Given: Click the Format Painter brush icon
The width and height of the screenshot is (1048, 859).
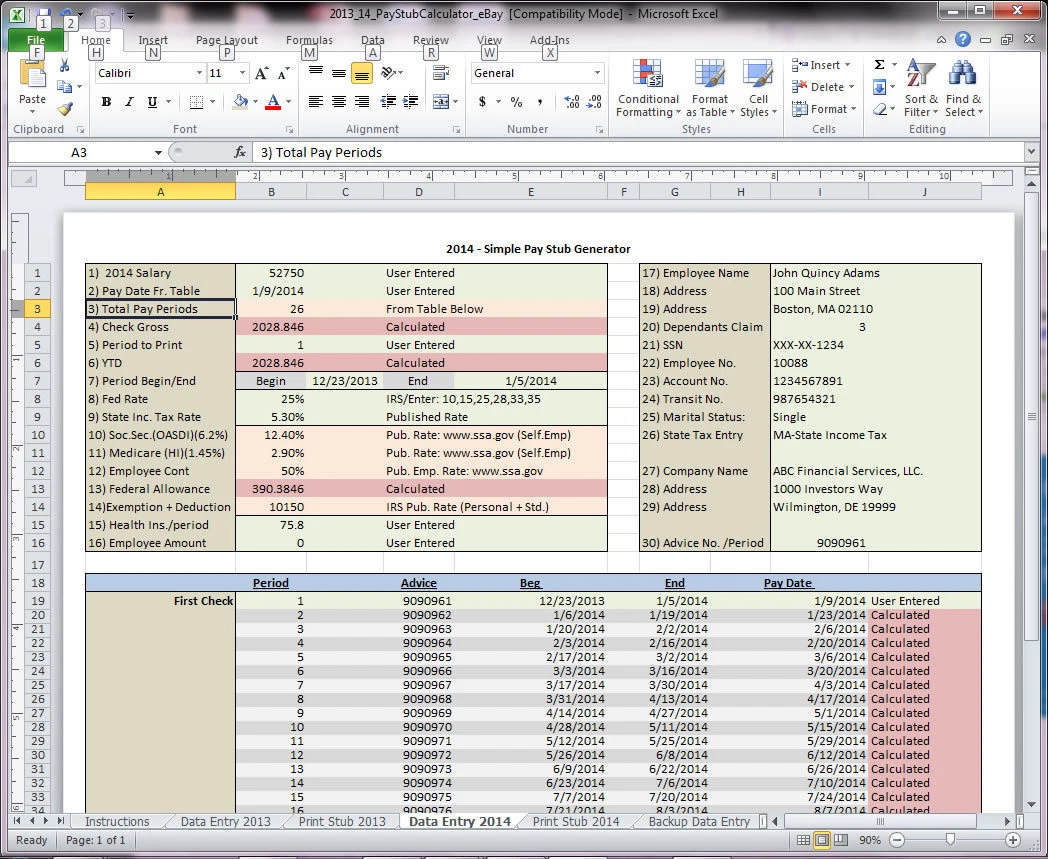Looking at the screenshot, I should point(65,109).
